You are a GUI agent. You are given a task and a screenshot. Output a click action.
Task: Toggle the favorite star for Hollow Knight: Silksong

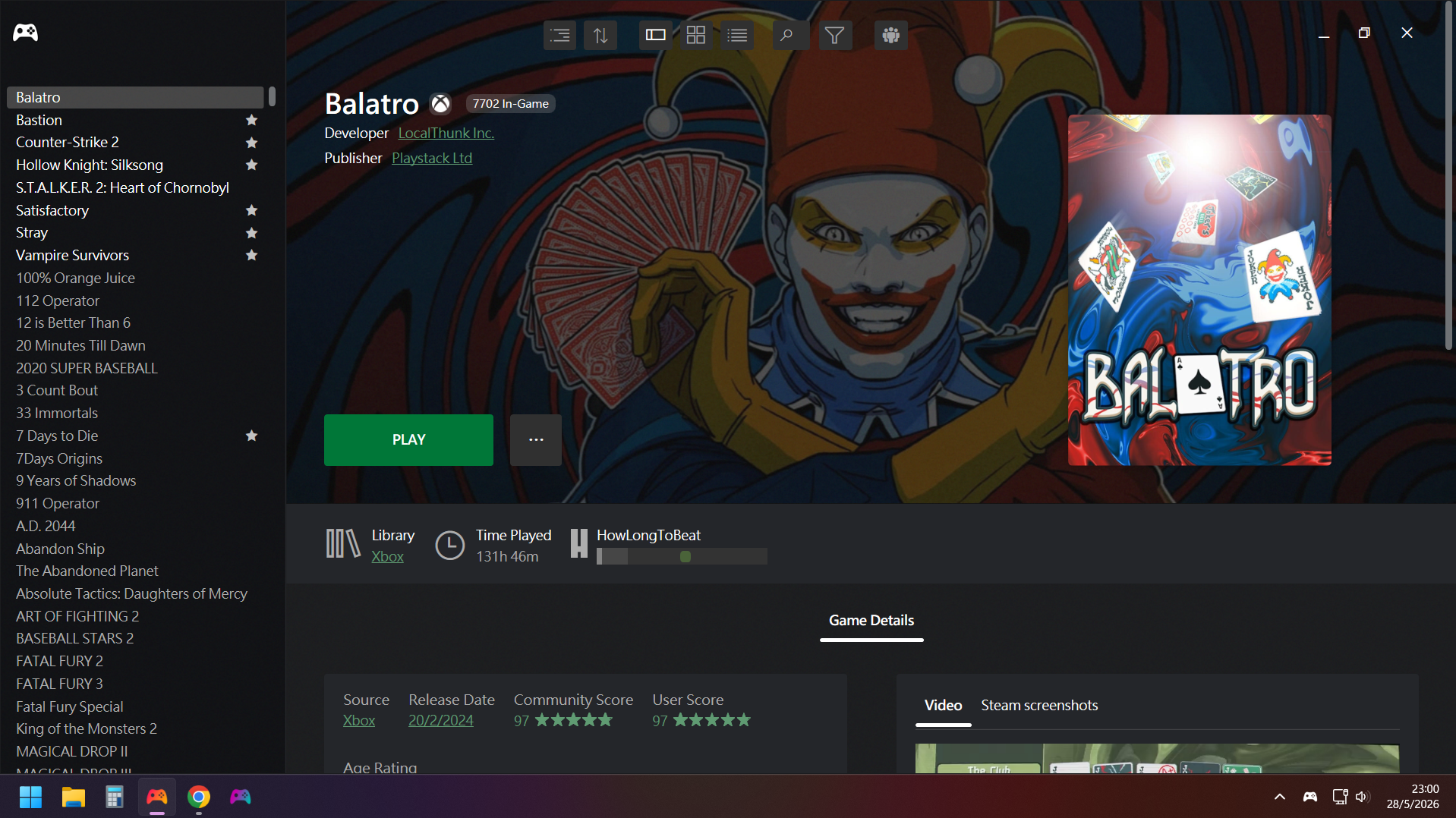[x=252, y=165]
